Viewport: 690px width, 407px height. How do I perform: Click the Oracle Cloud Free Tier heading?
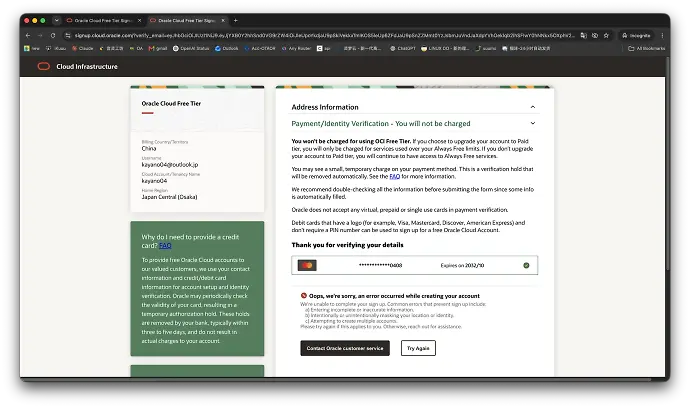[171, 103]
